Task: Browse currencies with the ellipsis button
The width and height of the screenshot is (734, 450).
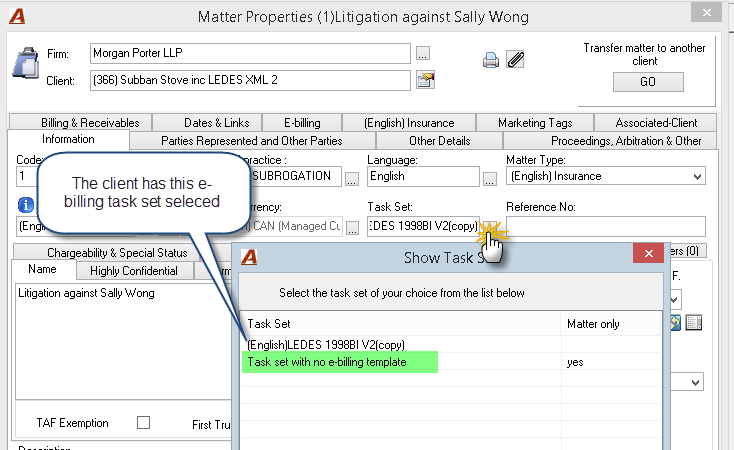Action: pyautogui.click(x=352, y=228)
